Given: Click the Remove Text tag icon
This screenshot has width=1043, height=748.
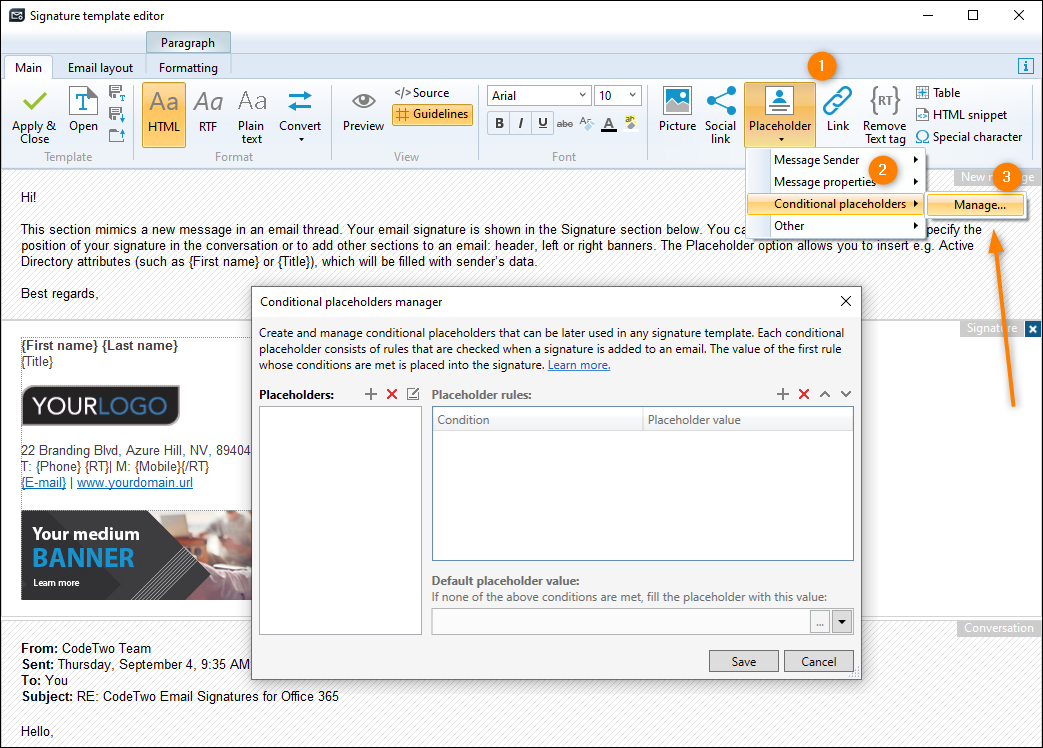Looking at the screenshot, I should pos(885,116).
